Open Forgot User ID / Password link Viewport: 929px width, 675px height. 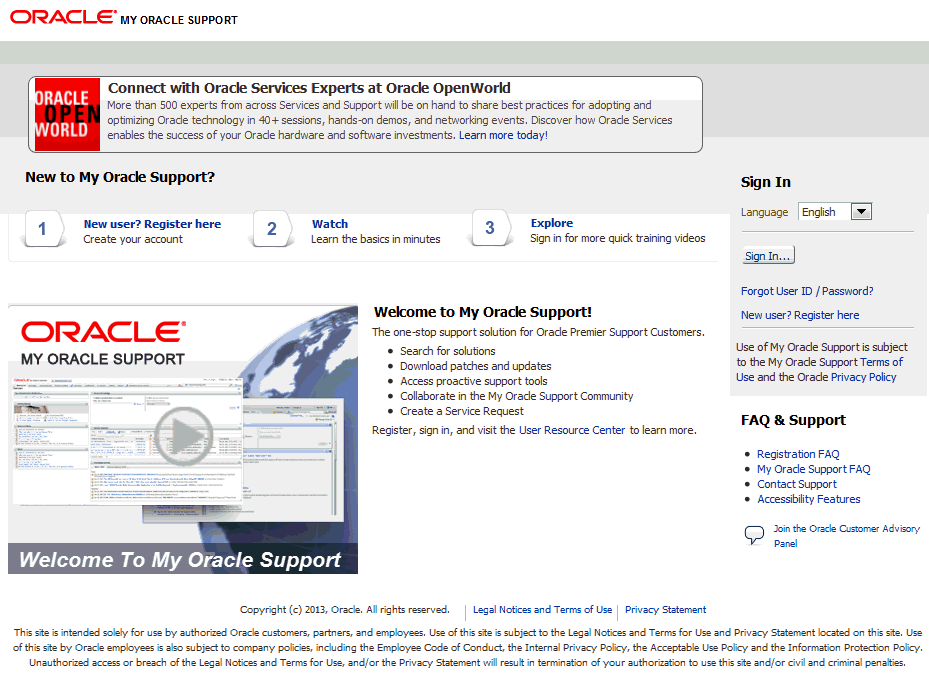pos(807,291)
